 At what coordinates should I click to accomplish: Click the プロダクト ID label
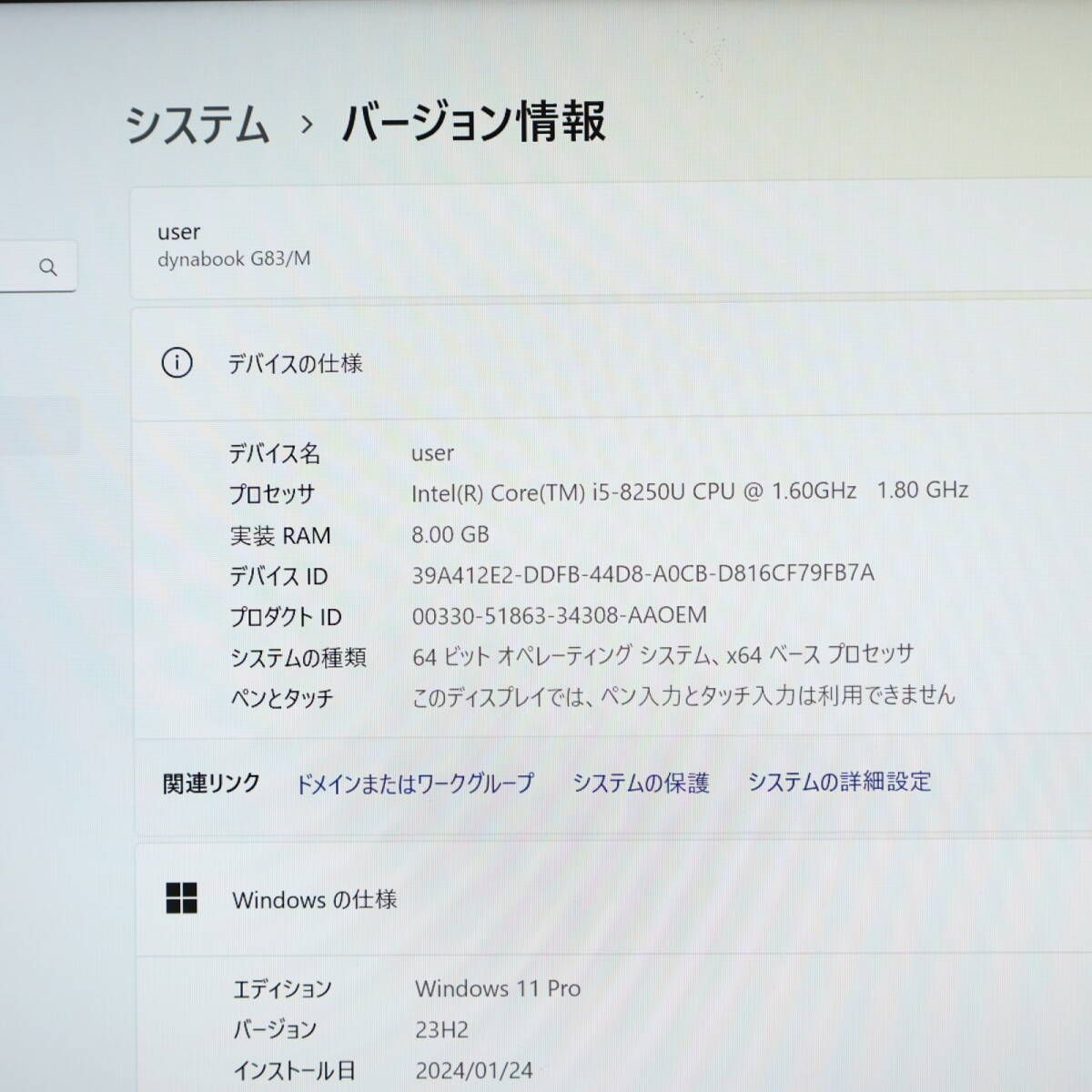286,617
